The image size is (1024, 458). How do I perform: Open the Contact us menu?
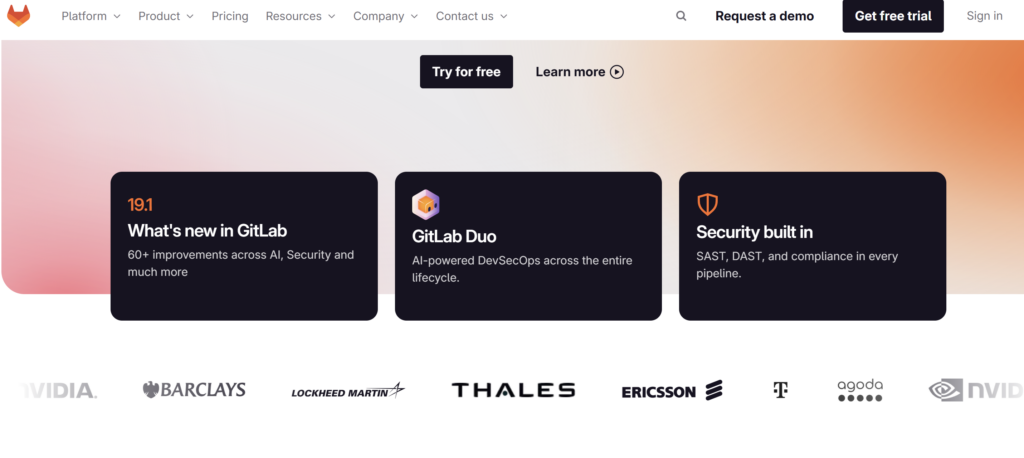coord(472,16)
